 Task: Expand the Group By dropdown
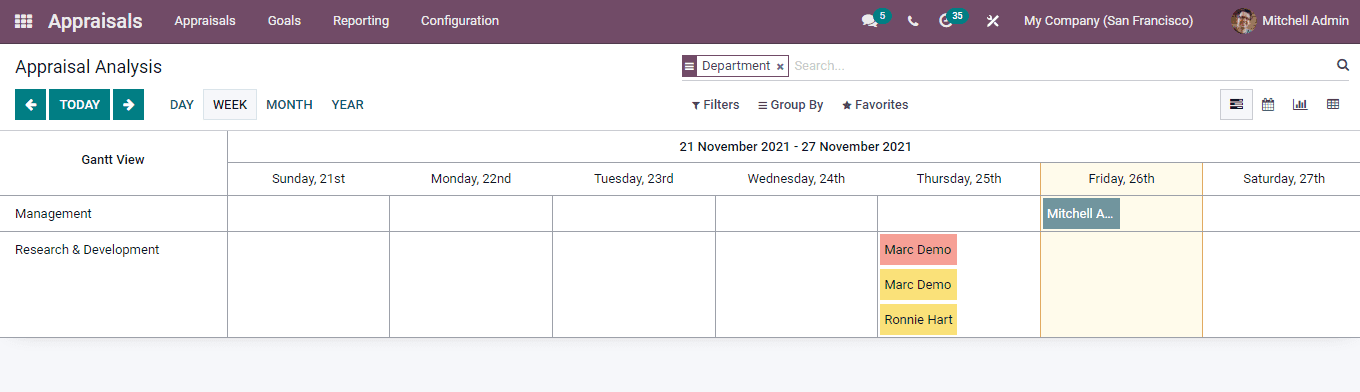click(x=791, y=105)
